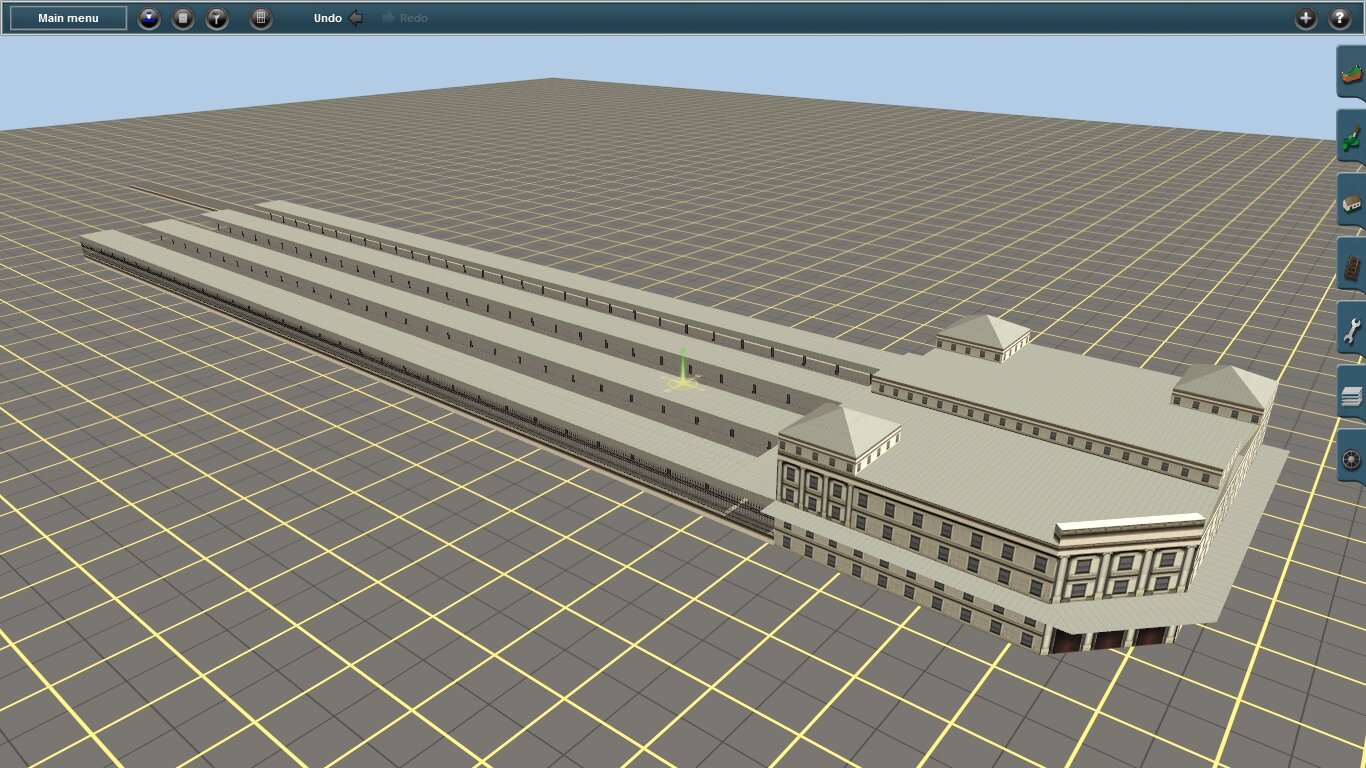Open the Topology tools tab
Image resolution: width=1366 pixels, height=768 pixels.
(x=1352, y=72)
